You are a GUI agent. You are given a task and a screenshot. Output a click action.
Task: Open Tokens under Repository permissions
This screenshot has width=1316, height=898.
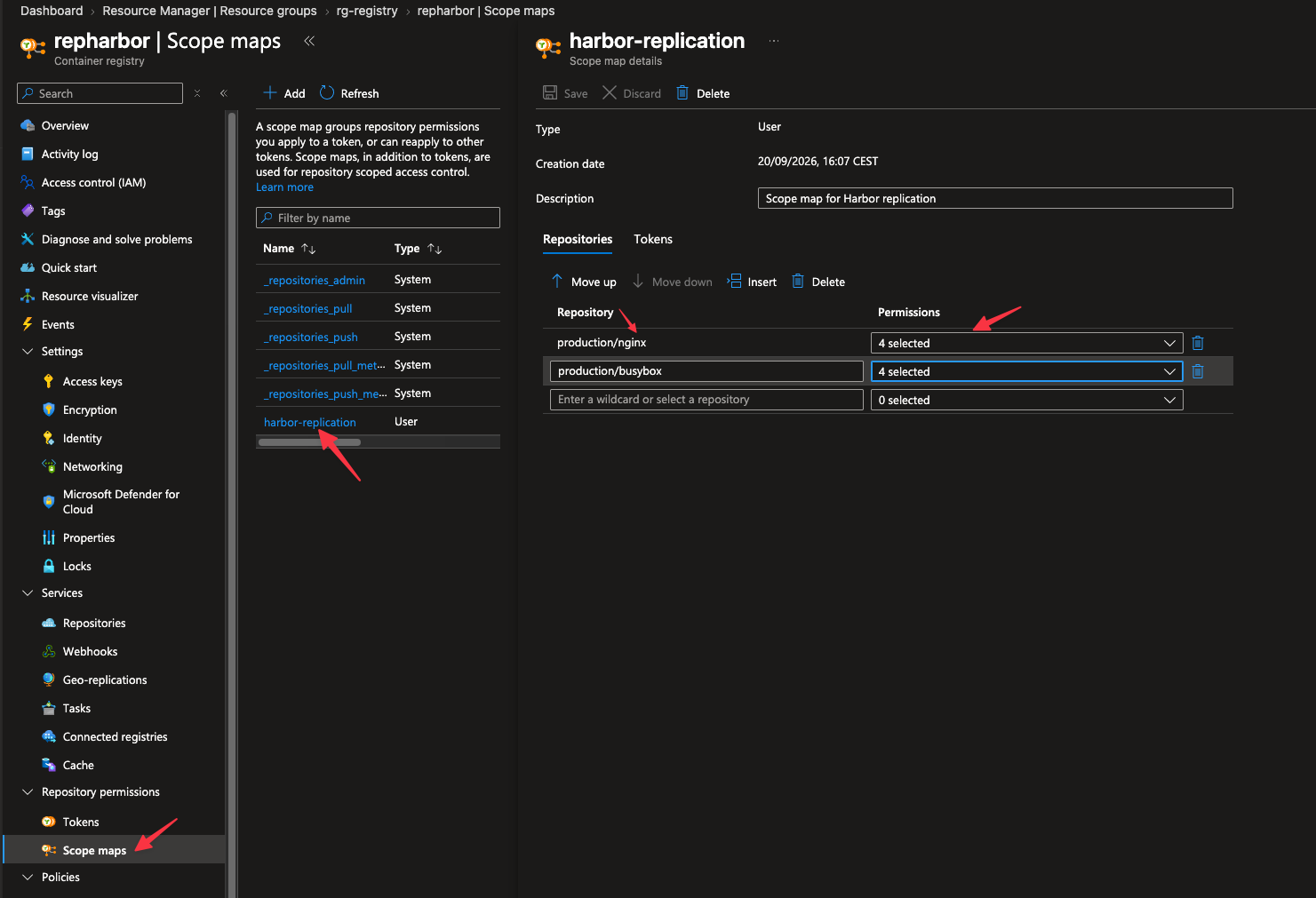click(81, 822)
